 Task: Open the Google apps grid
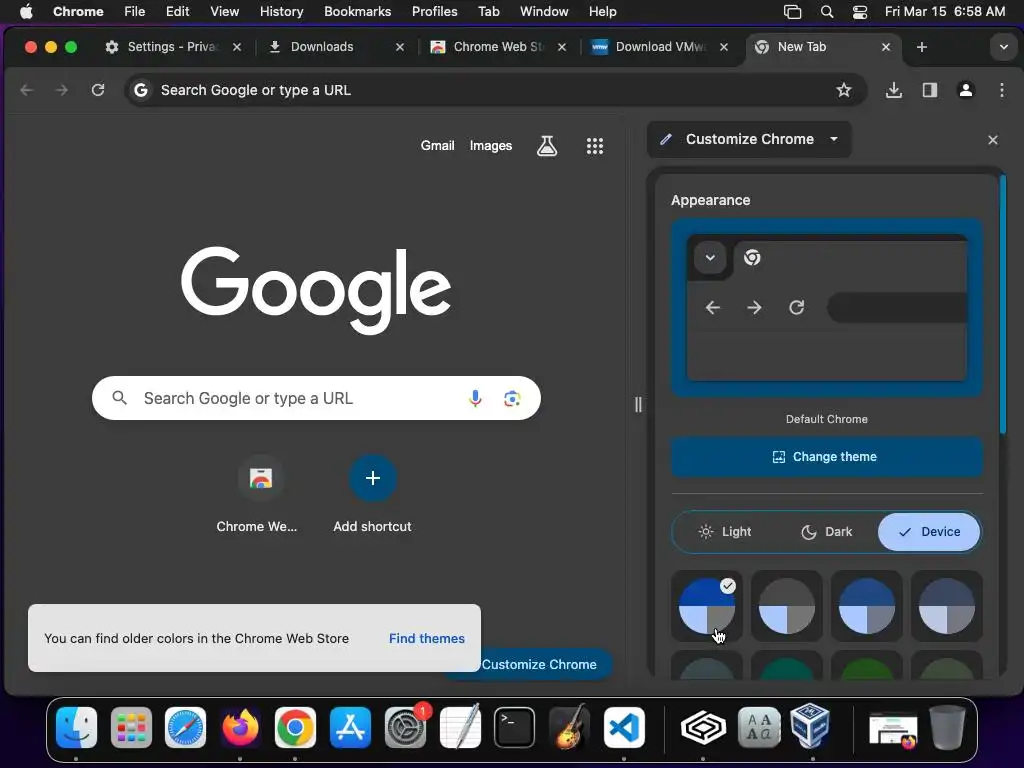pyautogui.click(x=594, y=146)
